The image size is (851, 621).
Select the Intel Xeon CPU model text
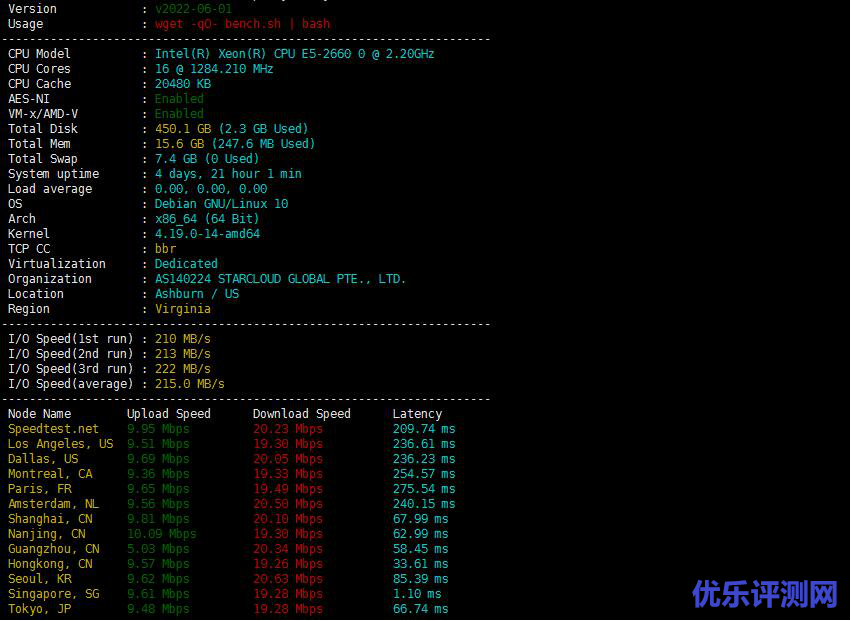295,54
